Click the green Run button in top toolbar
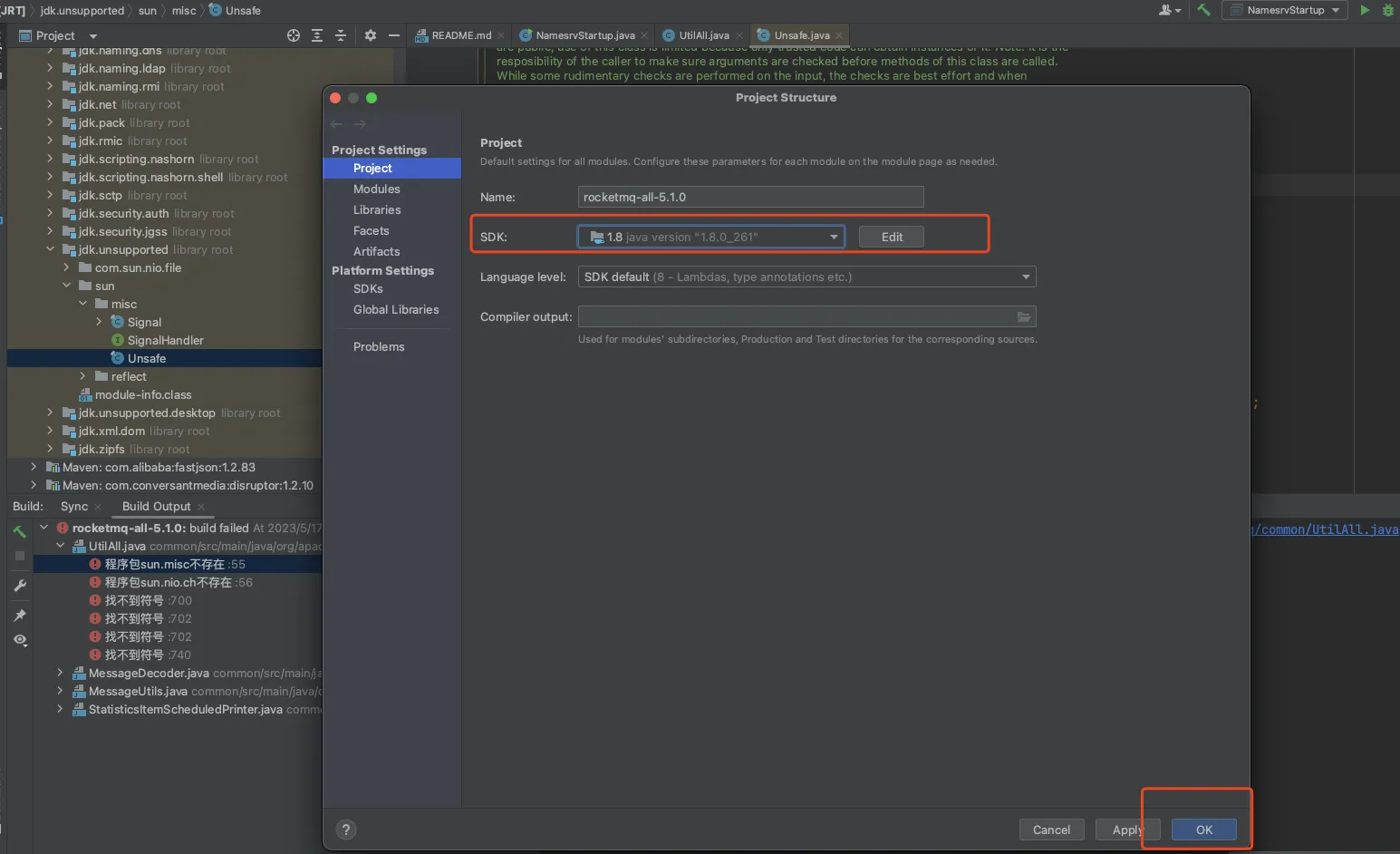 (x=1365, y=10)
